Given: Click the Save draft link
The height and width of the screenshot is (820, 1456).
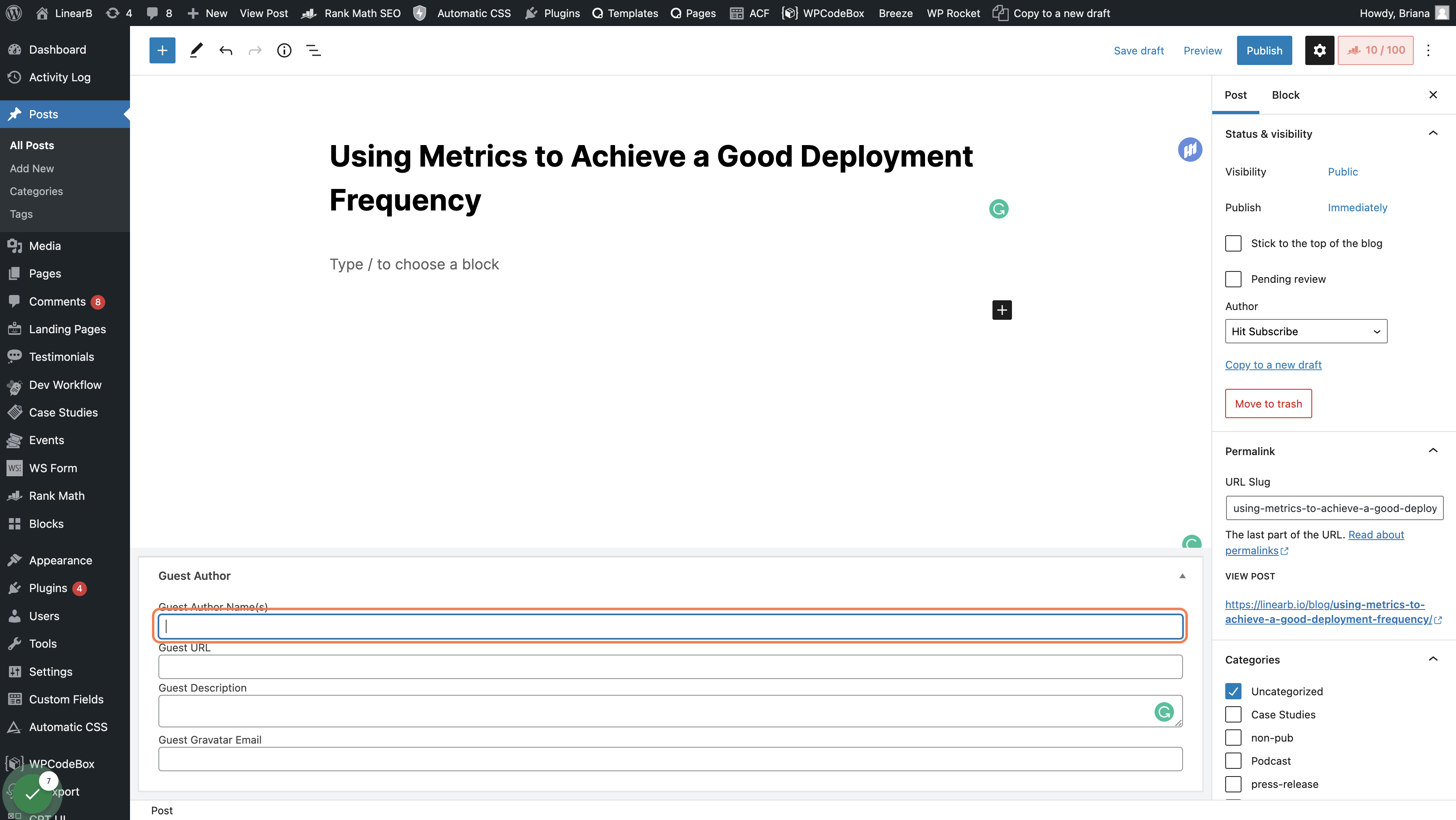Looking at the screenshot, I should coord(1138,50).
